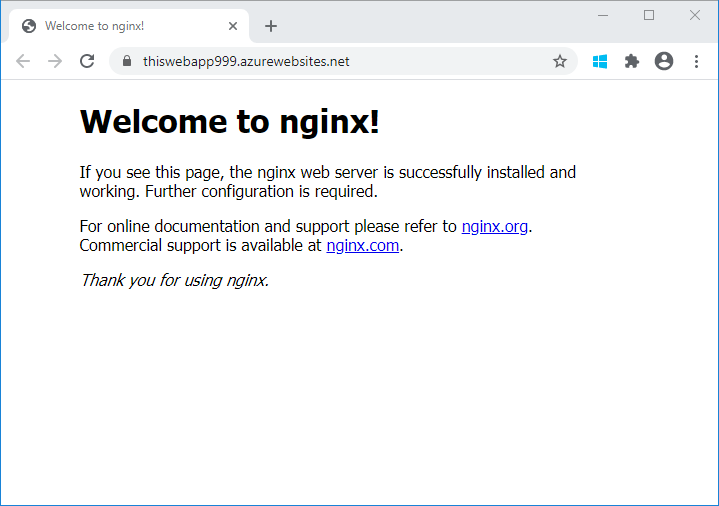Click the 'Welcome to nginx!' page heading
719x506 pixels.
tap(230, 122)
